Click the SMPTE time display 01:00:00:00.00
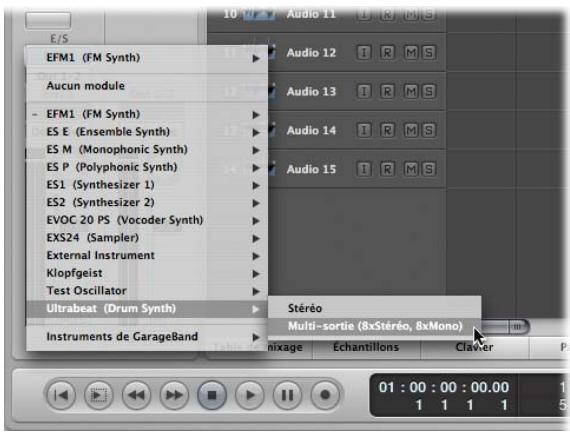This screenshot has height=432, width=570. pyautogui.click(x=443, y=388)
